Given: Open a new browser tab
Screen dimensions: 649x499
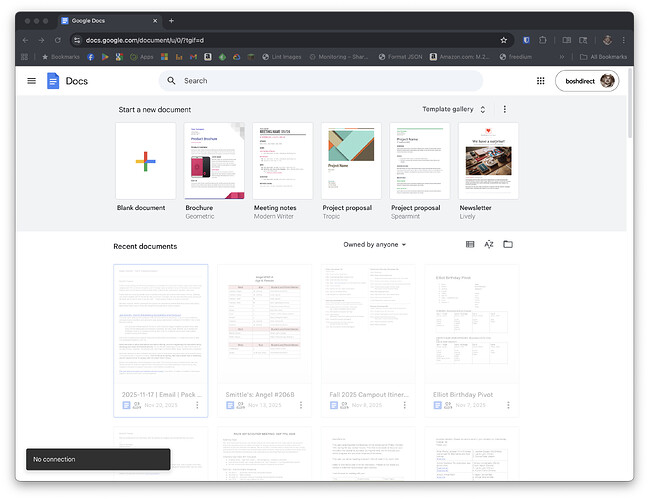Looking at the screenshot, I should pos(171,21).
